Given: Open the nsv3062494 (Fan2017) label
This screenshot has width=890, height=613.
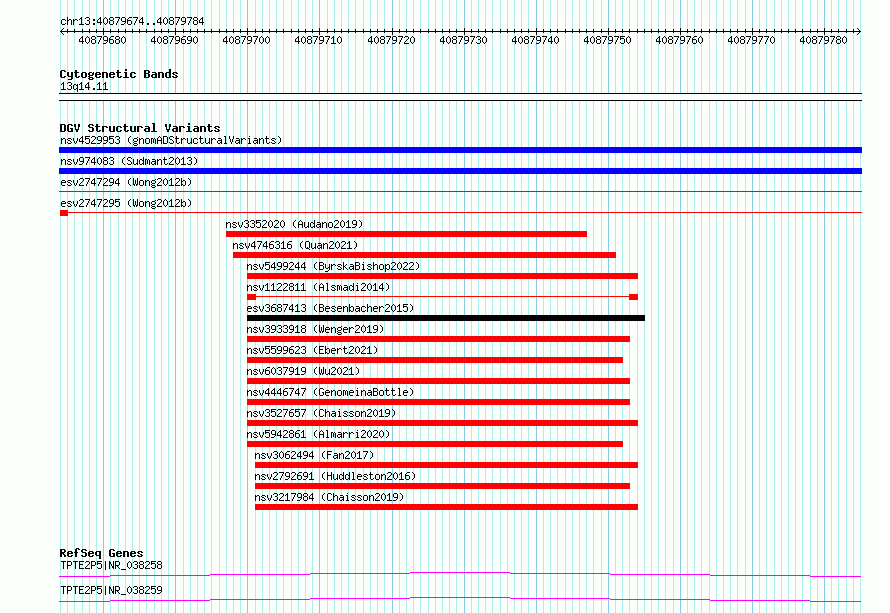Looking at the screenshot, I should [x=314, y=455].
